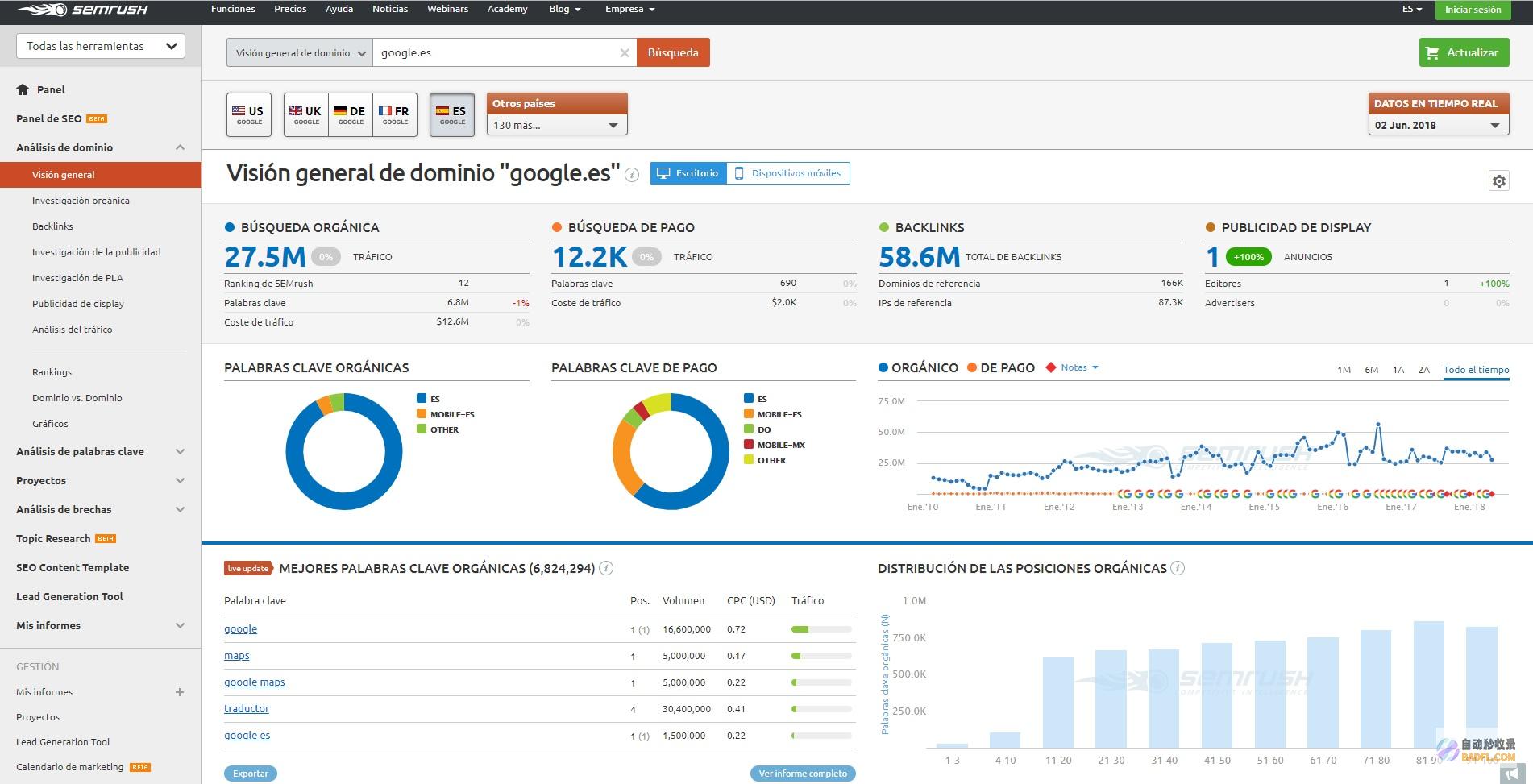Screen dimensions: 1533x784
Task: Select the UK Google database
Action: pos(306,114)
